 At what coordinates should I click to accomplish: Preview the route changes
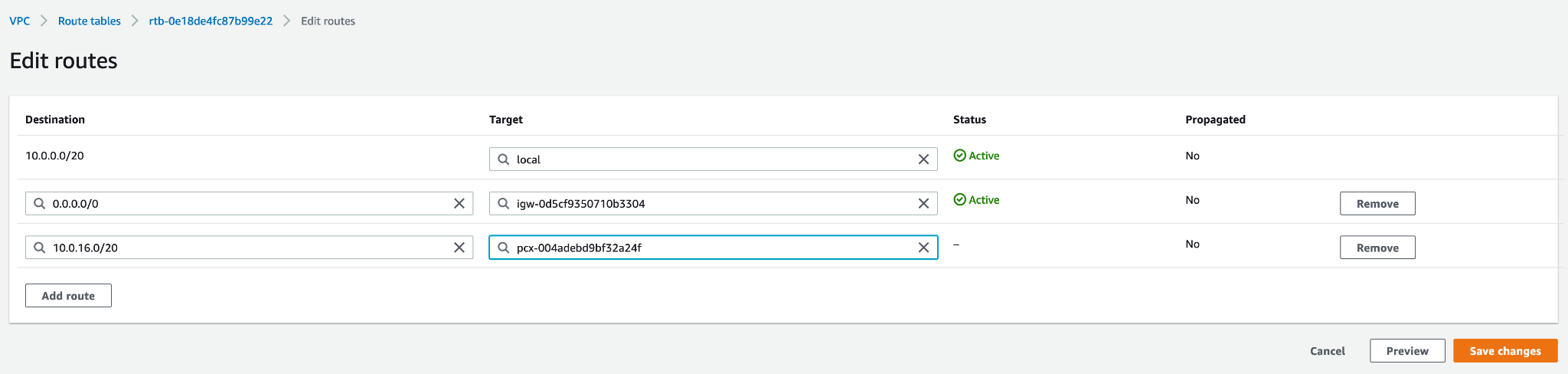[x=1406, y=351]
